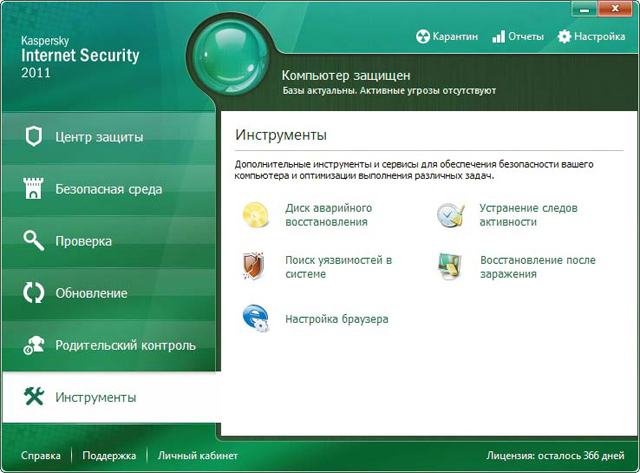The height and width of the screenshot is (473, 640).
Task: Click the Reports bar chart icon
Action: pos(498,36)
